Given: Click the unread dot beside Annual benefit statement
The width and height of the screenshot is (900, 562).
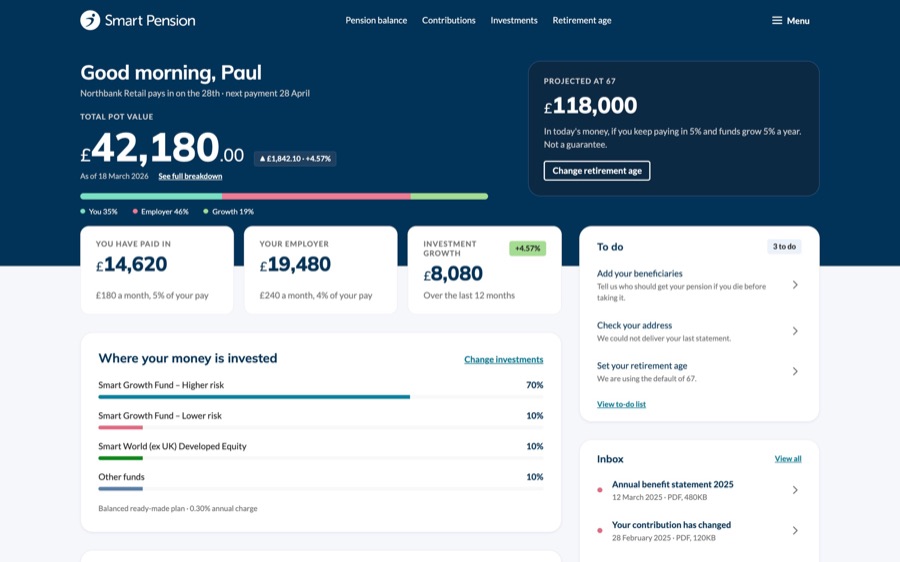Looking at the screenshot, I should (x=600, y=490).
